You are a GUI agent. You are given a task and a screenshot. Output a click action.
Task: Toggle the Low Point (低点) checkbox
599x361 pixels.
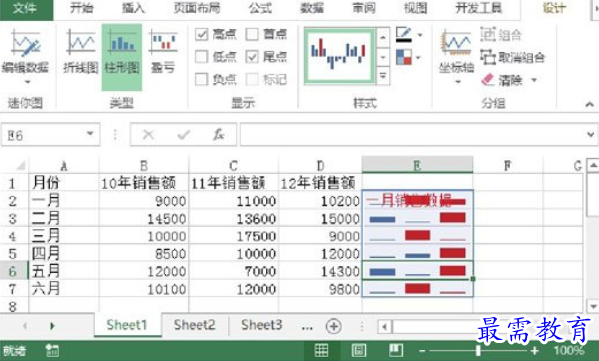201,57
